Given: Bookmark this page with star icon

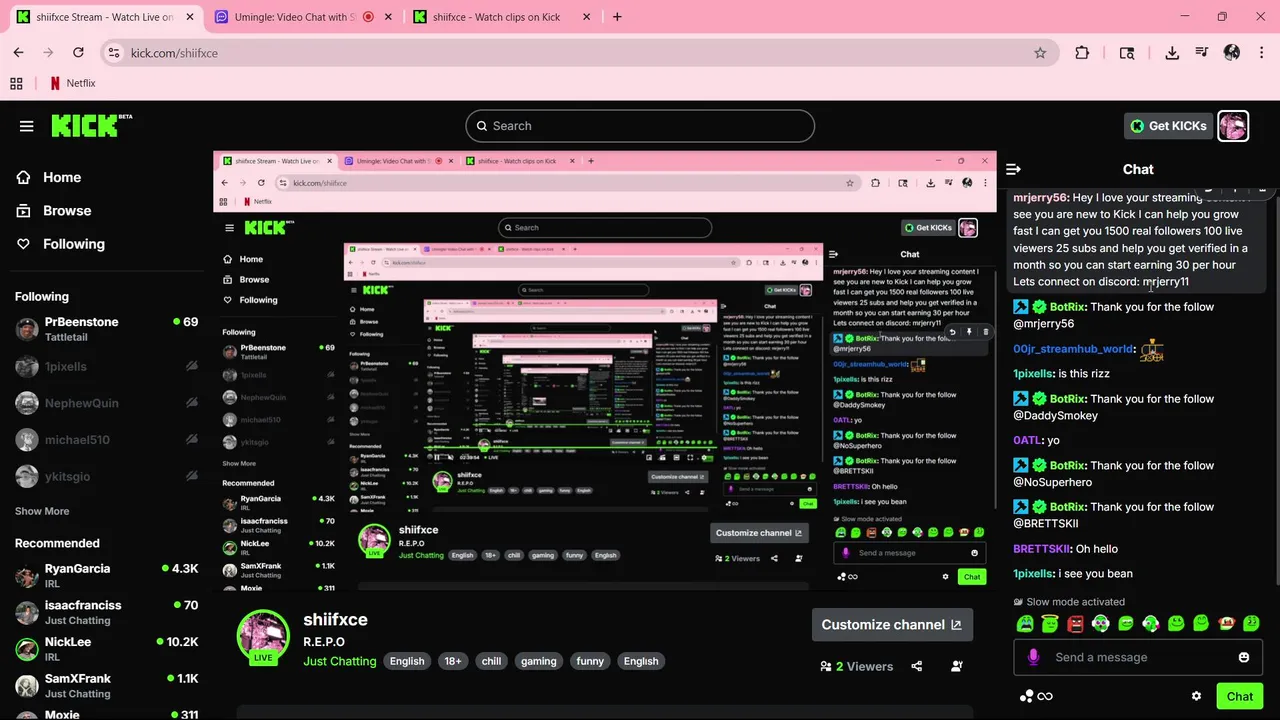Looking at the screenshot, I should point(1040,53).
